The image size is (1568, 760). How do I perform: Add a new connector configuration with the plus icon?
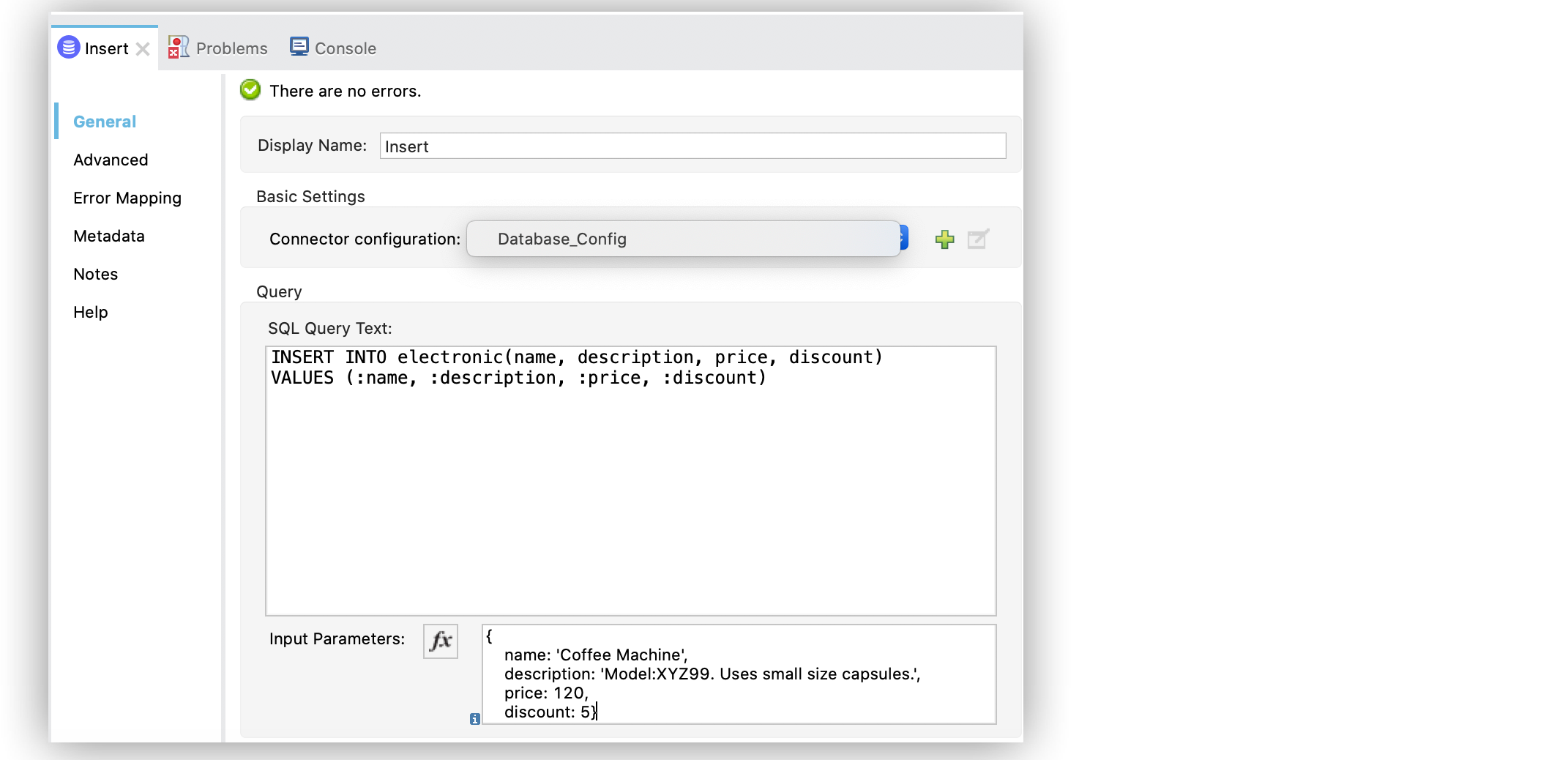pyautogui.click(x=945, y=239)
